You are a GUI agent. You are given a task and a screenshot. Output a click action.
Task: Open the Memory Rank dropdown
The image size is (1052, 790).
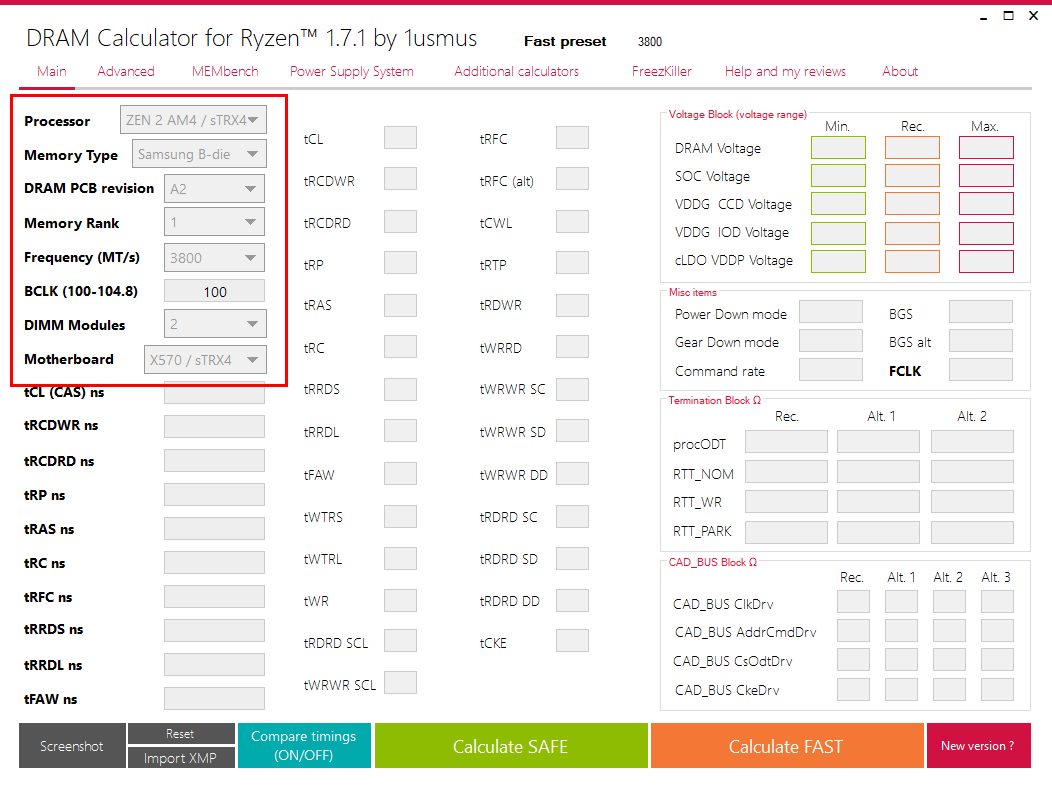coord(214,222)
